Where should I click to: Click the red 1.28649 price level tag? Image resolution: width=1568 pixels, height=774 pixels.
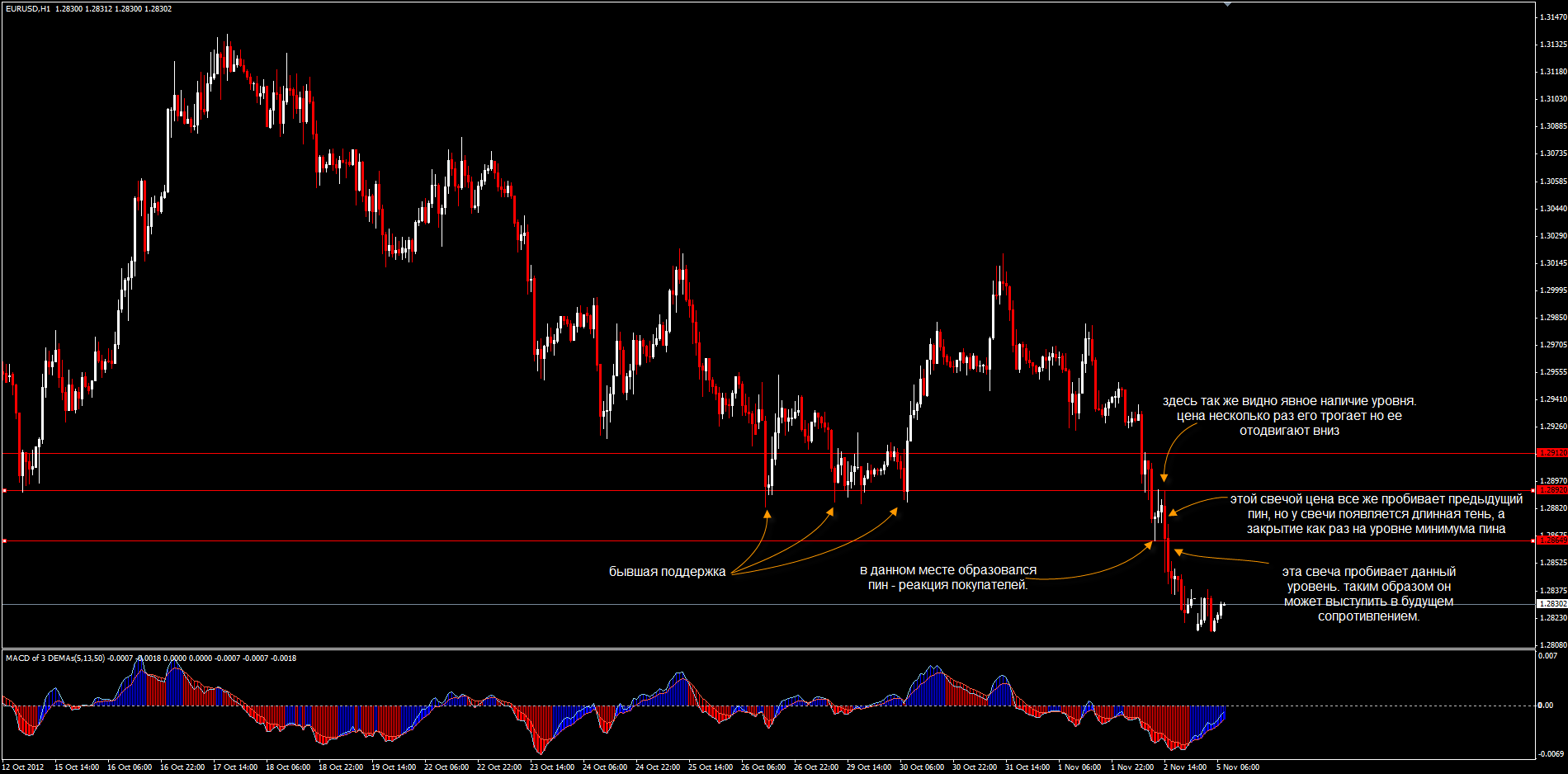coord(1551,540)
